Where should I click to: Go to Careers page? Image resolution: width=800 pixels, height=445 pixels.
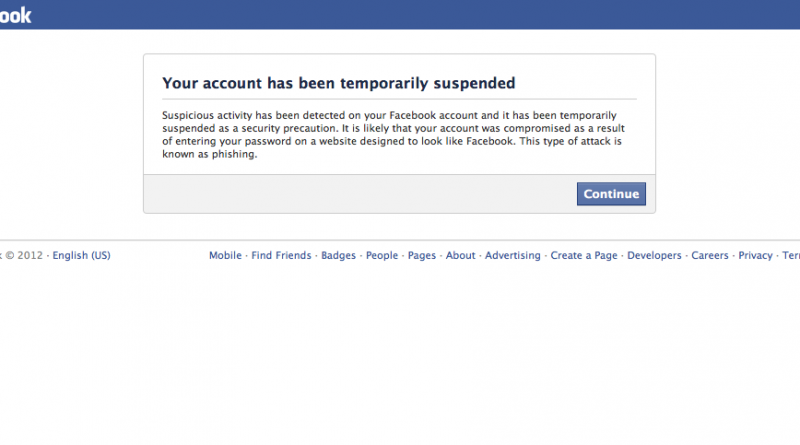[x=710, y=256]
